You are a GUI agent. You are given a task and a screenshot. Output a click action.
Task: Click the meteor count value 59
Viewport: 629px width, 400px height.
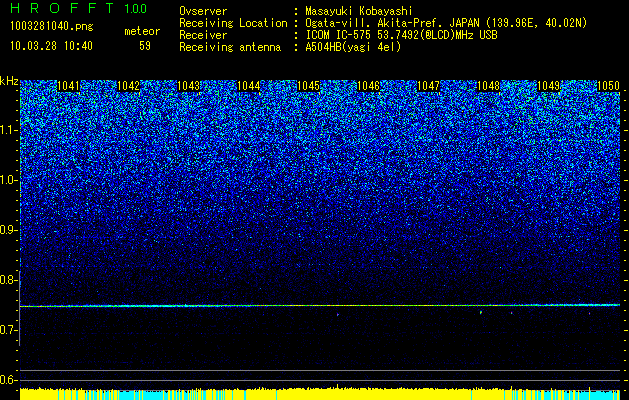pyautogui.click(x=145, y=46)
